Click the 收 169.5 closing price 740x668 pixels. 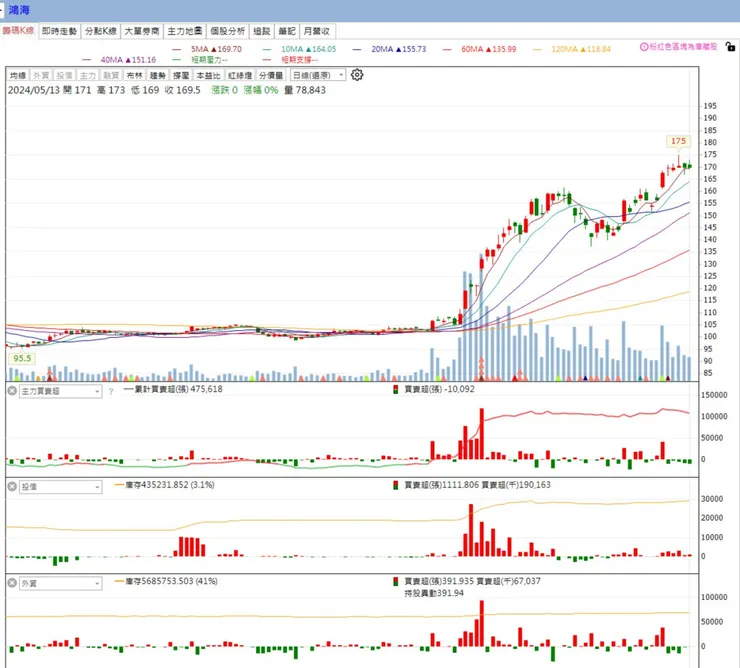pos(182,90)
